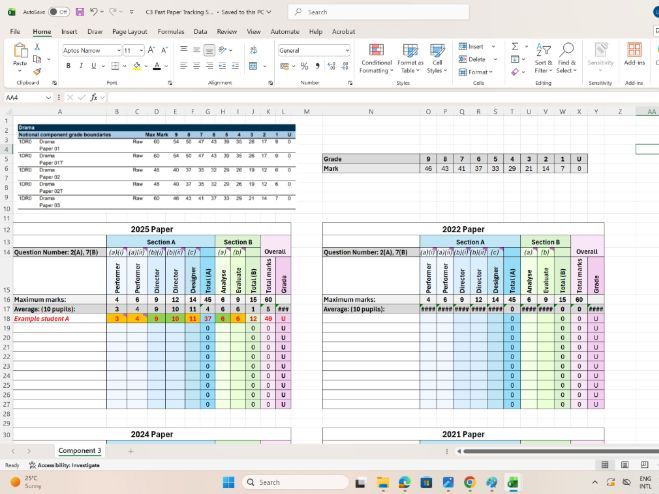This screenshot has height=494, width=659.
Task: Click the Save icon in title bar
Action: tap(79, 12)
